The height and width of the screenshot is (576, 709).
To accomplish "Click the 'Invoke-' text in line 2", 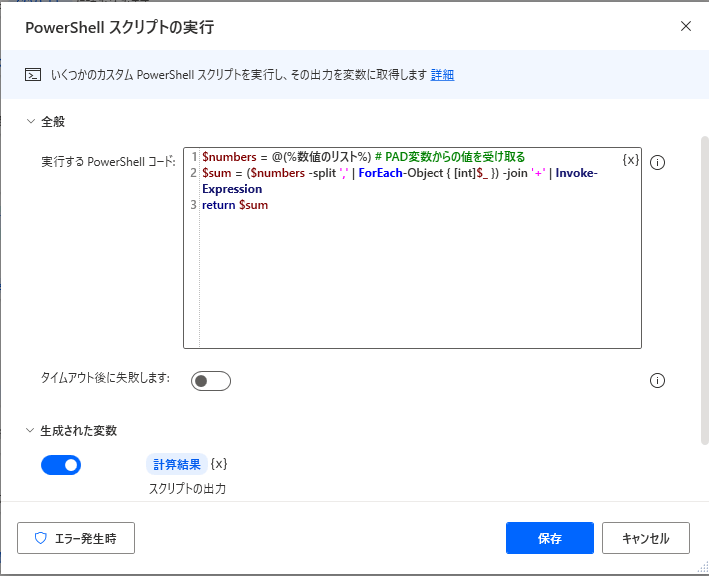I will 577,173.
